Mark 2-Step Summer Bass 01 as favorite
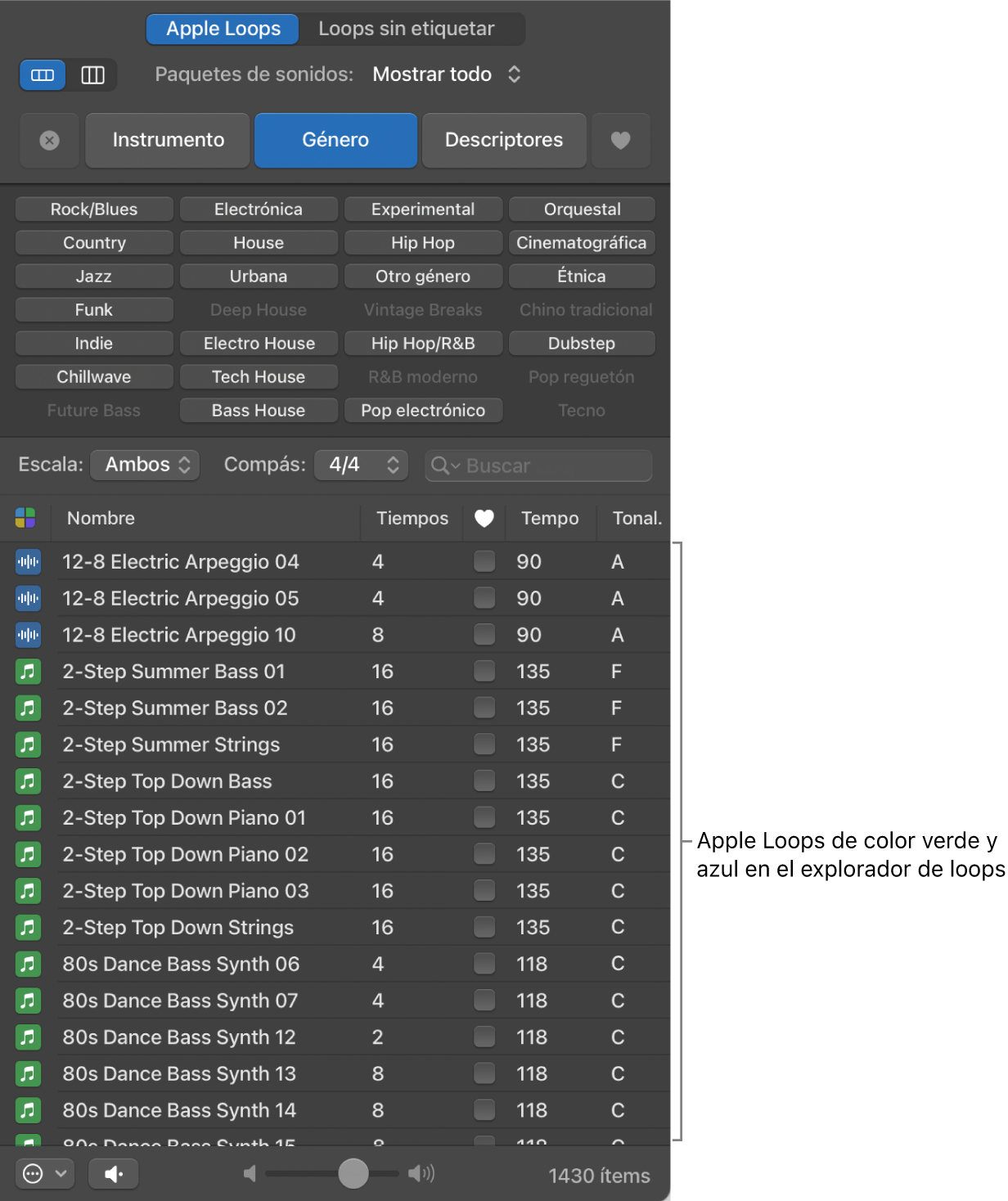The image size is (1008, 1201). click(x=484, y=672)
